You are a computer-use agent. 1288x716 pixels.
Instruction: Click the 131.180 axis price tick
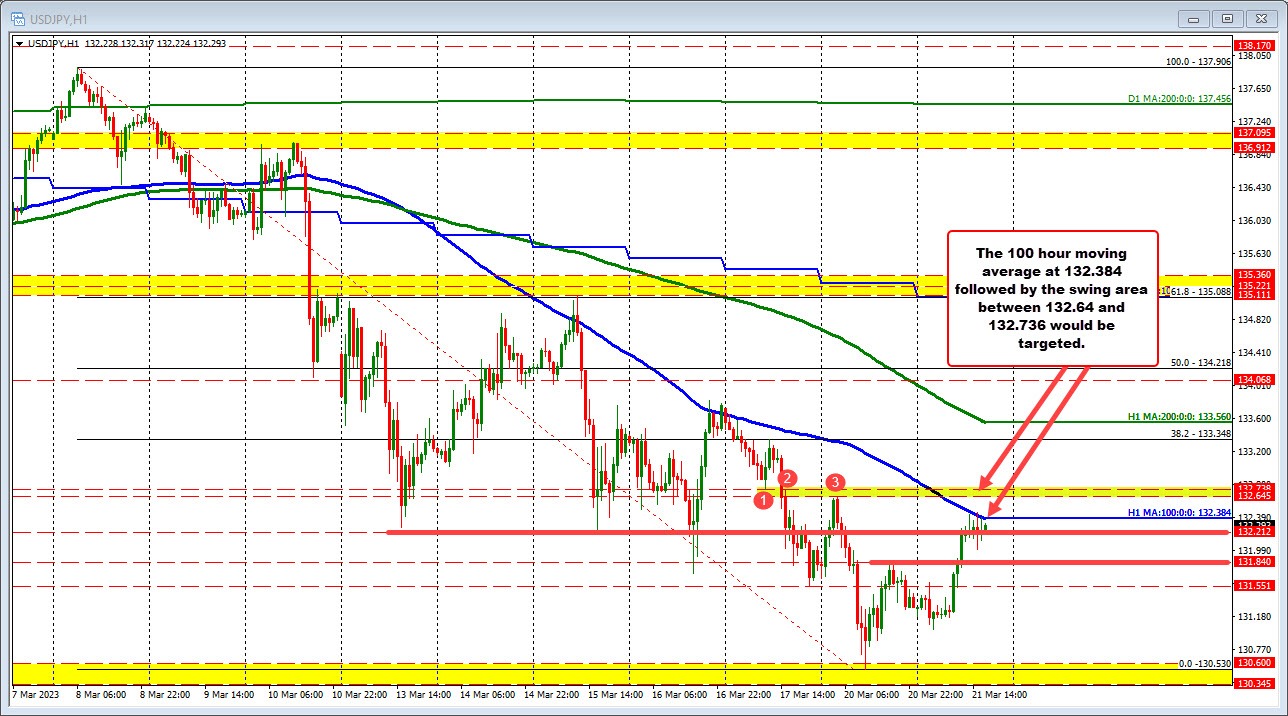click(1253, 617)
